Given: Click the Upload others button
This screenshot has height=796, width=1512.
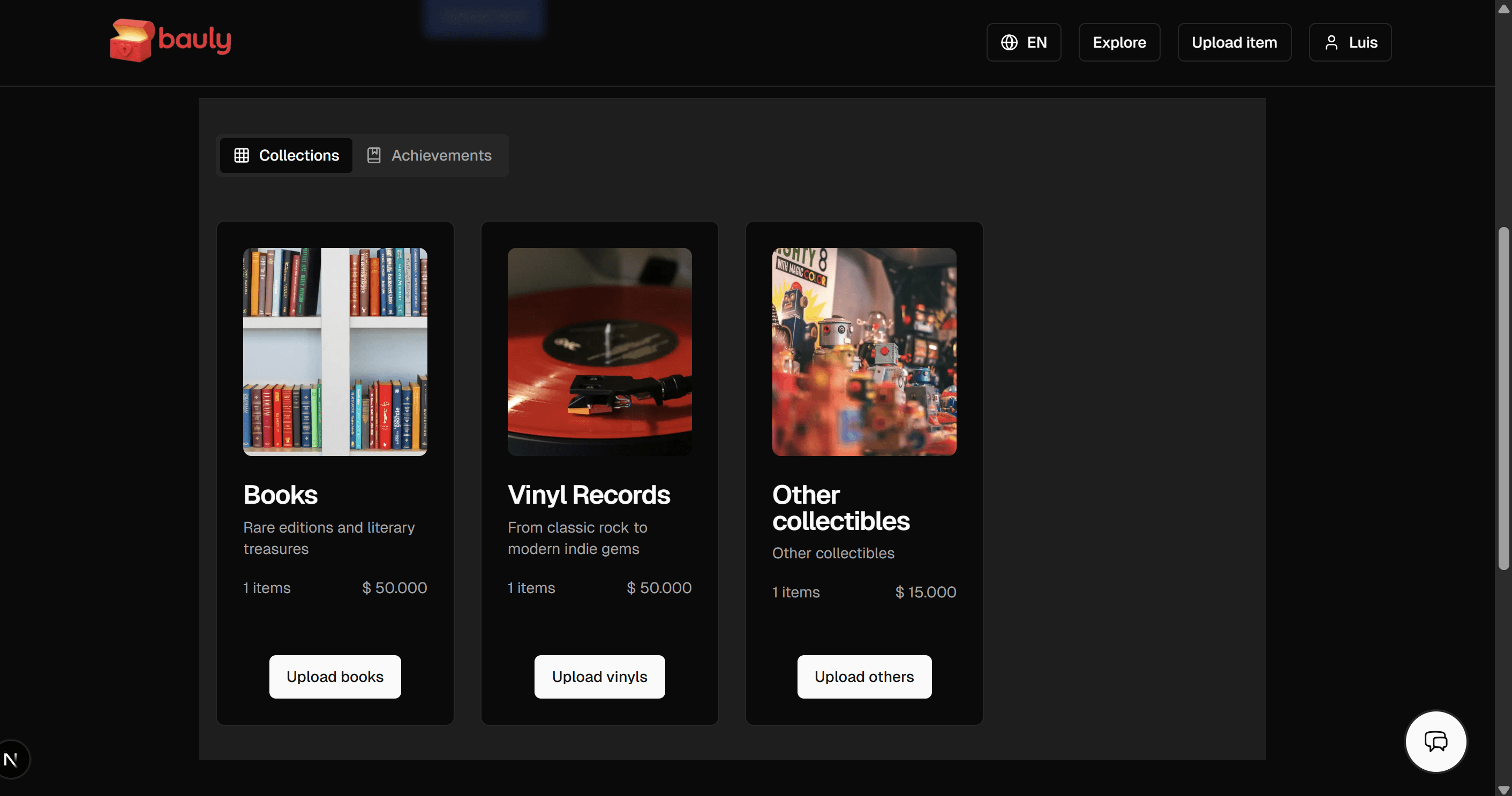Looking at the screenshot, I should tap(864, 677).
